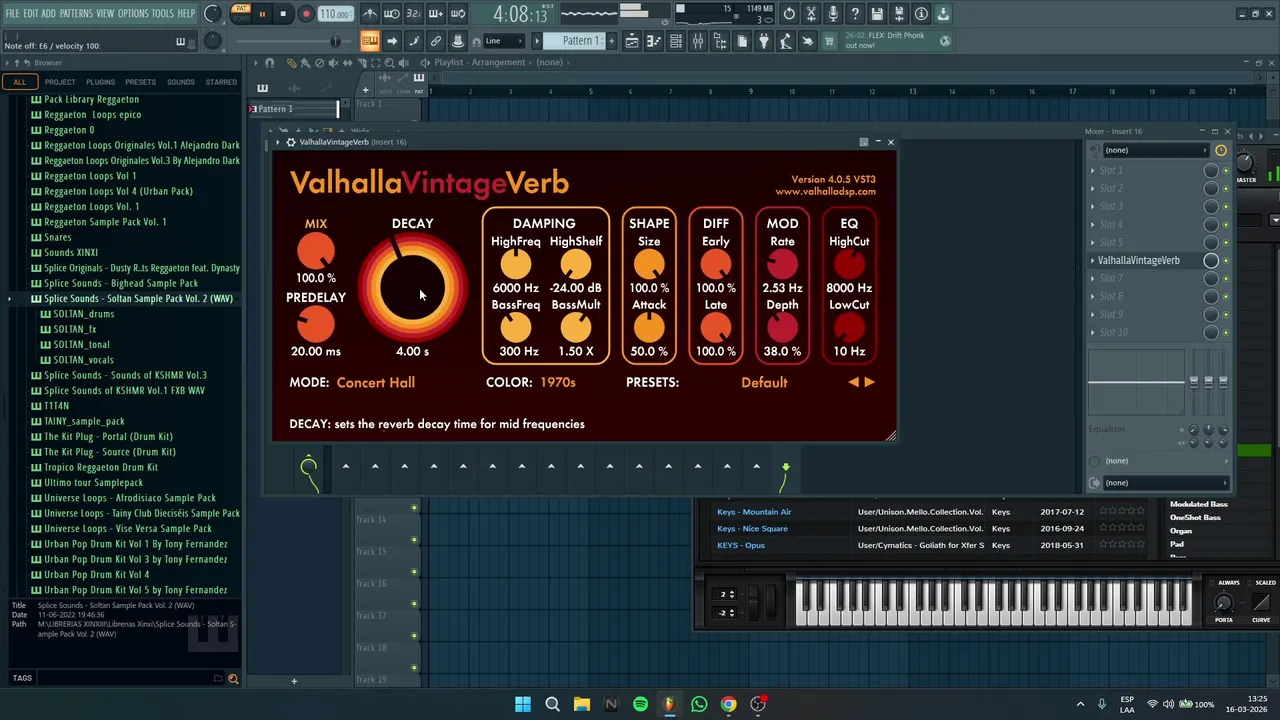
Task: Collapse Splice Sounds - Soltan Sample Pack folder
Action: point(138,298)
